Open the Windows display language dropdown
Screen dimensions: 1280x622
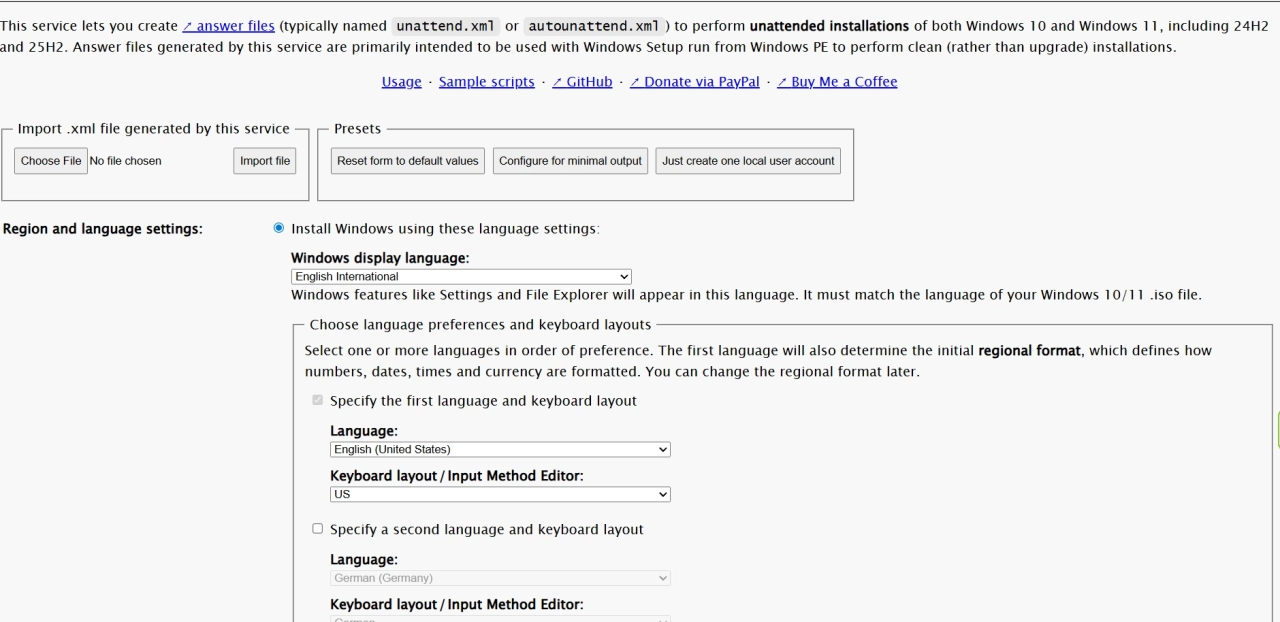pyautogui.click(x=461, y=277)
